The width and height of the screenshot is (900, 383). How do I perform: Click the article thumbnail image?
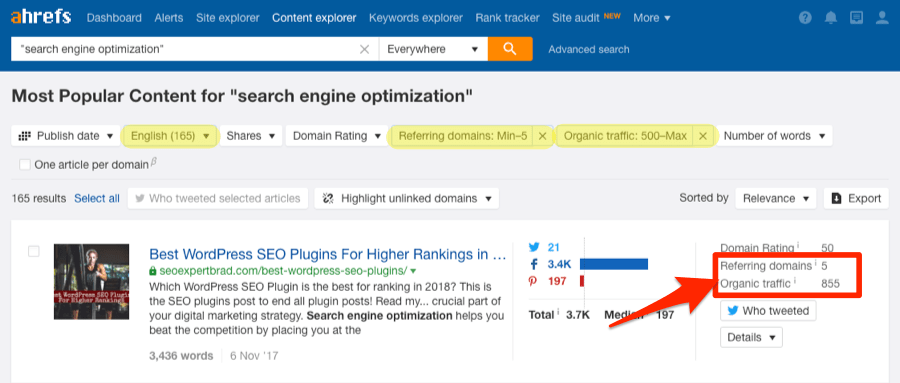(91, 281)
